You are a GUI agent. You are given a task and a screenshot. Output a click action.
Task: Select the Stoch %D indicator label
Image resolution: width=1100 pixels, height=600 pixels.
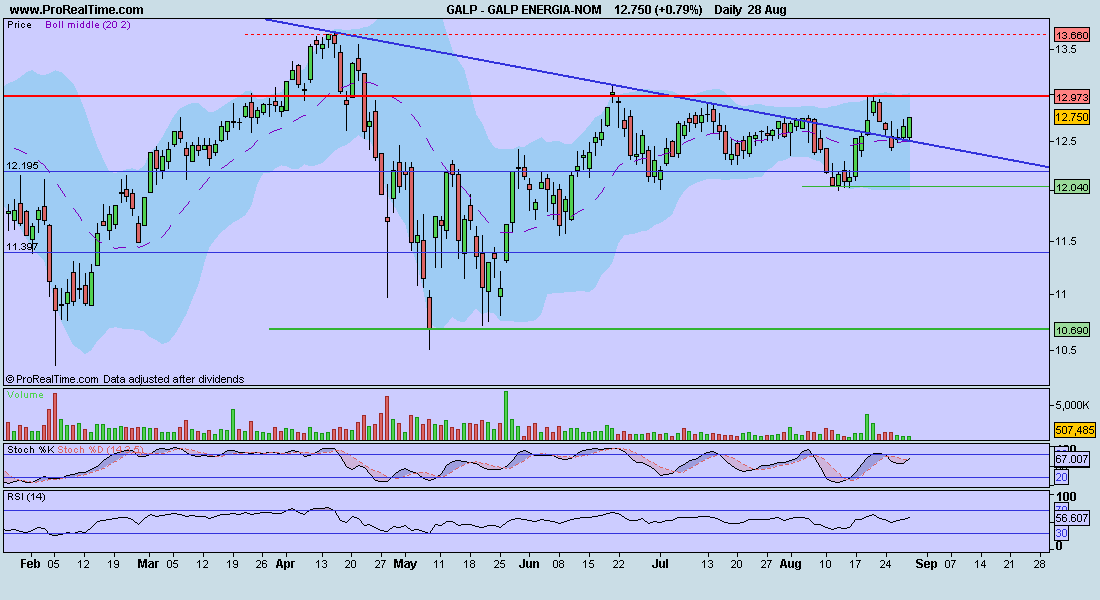[x=100, y=449]
